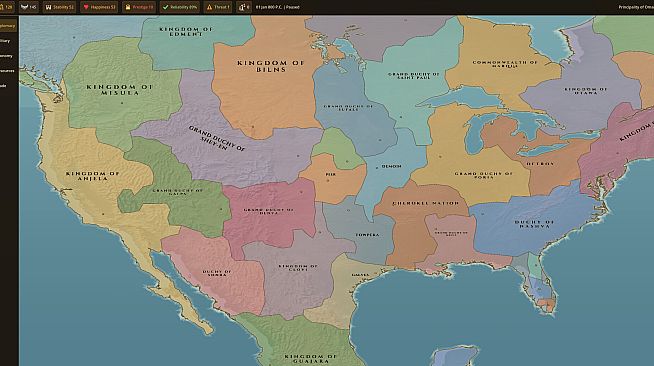The image size is (654, 366).
Task: Select the Detroy label on the map
Action: 540,164
